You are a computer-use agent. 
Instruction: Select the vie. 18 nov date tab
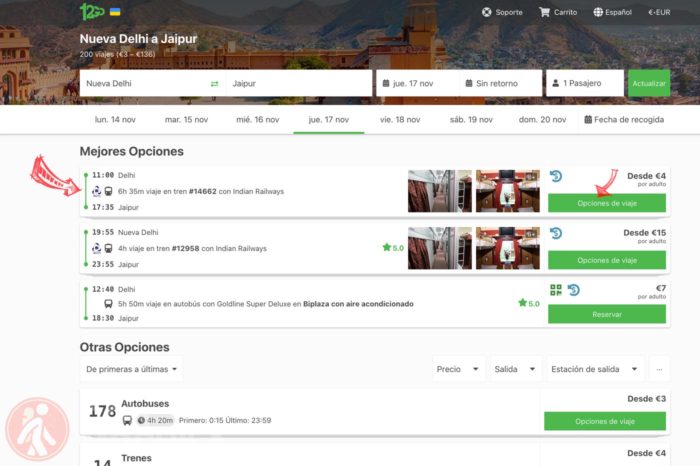(400, 120)
